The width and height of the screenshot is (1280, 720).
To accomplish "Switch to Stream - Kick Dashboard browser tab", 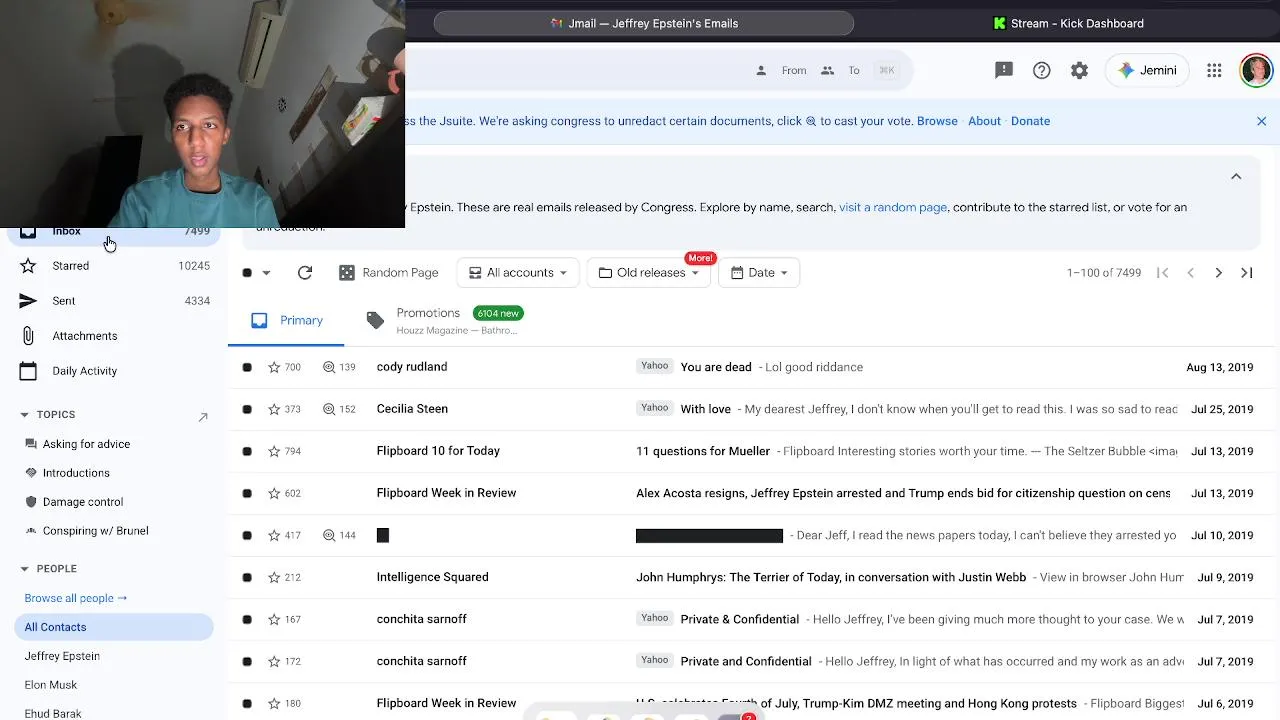I will tap(1068, 23).
